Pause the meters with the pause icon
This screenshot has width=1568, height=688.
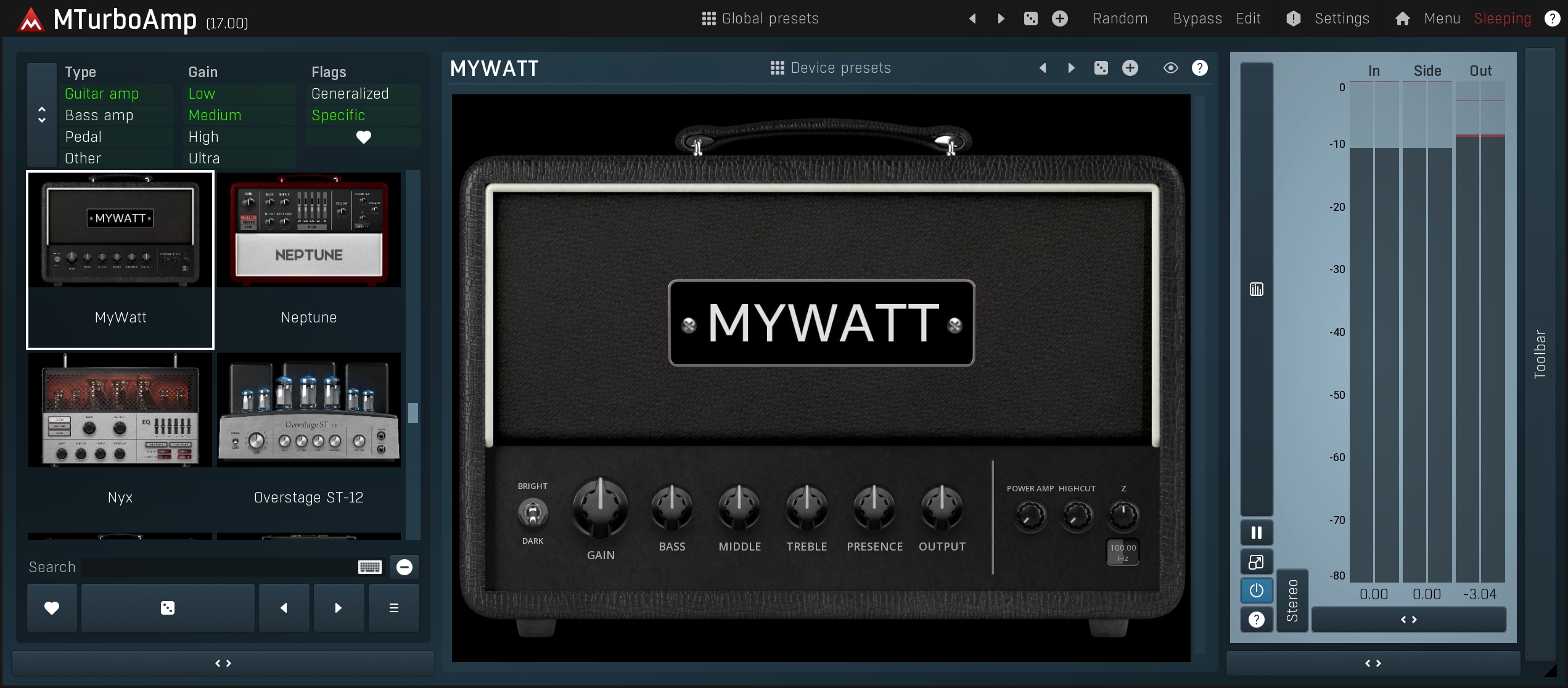1256,533
